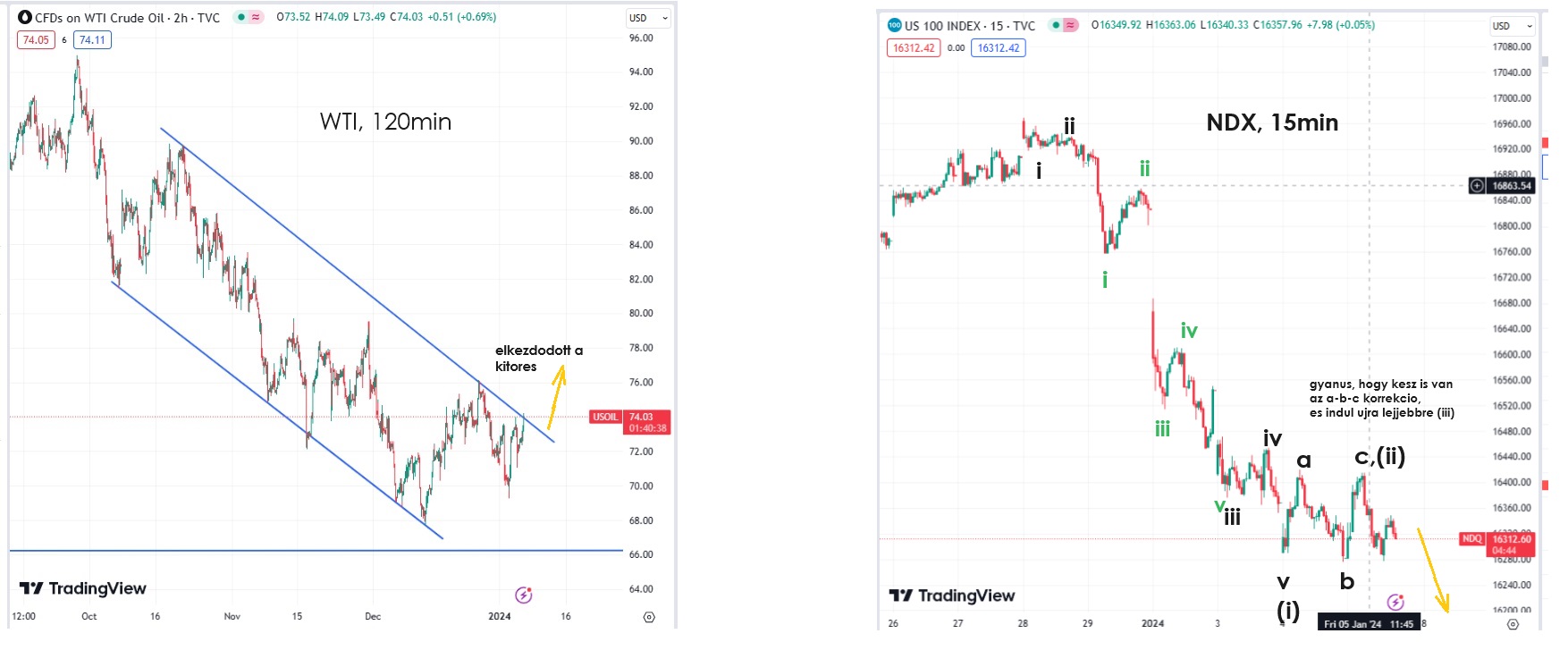Expand the USD currency dropdown on WTI chart
The image size is (1568, 659).
coord(648,18)
